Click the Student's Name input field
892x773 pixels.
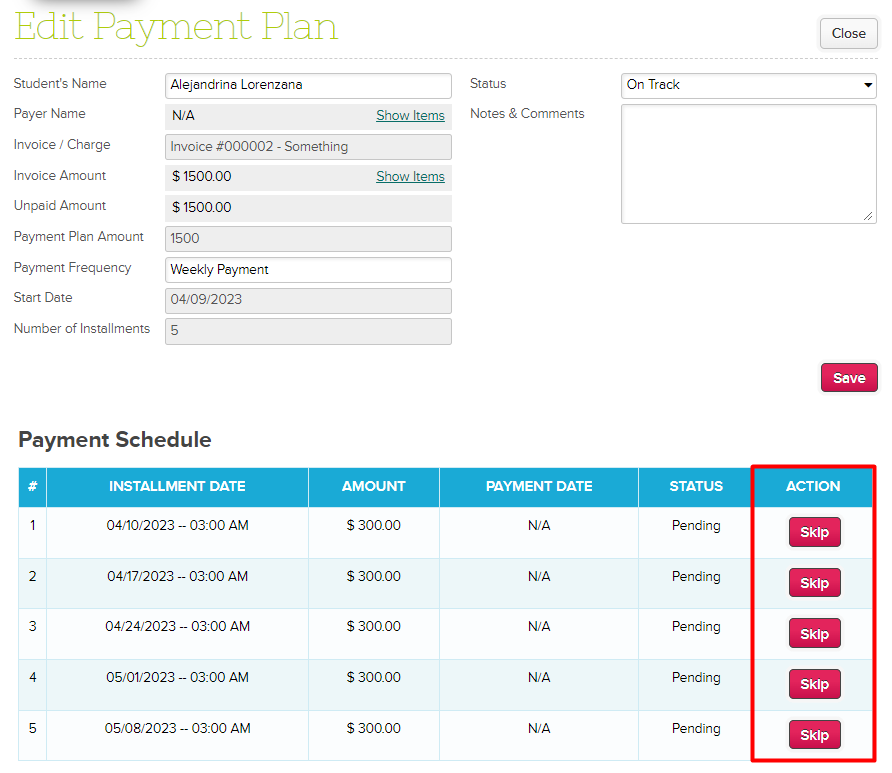point(308,86)
